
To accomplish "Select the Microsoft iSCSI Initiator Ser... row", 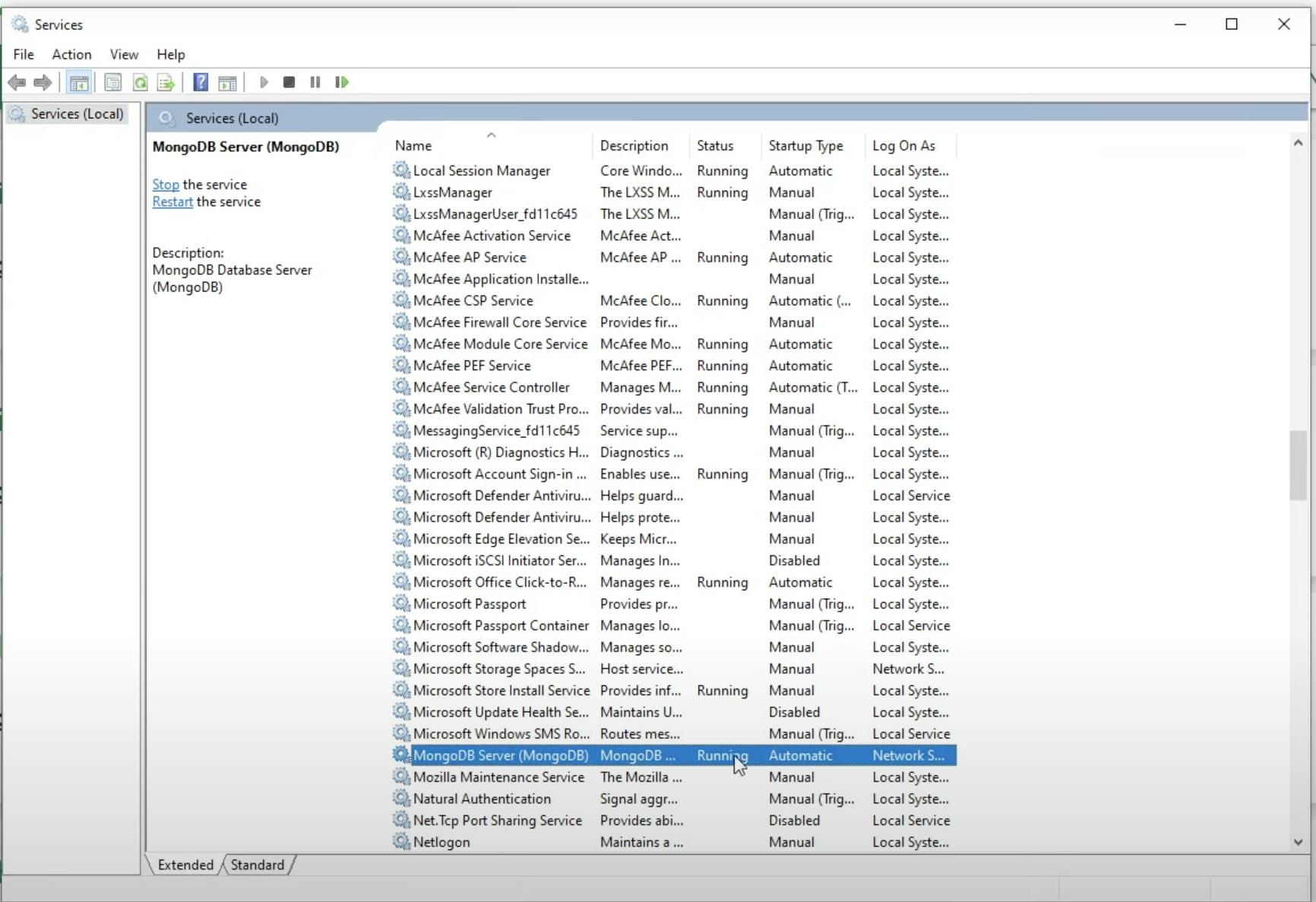I will 673,560.
